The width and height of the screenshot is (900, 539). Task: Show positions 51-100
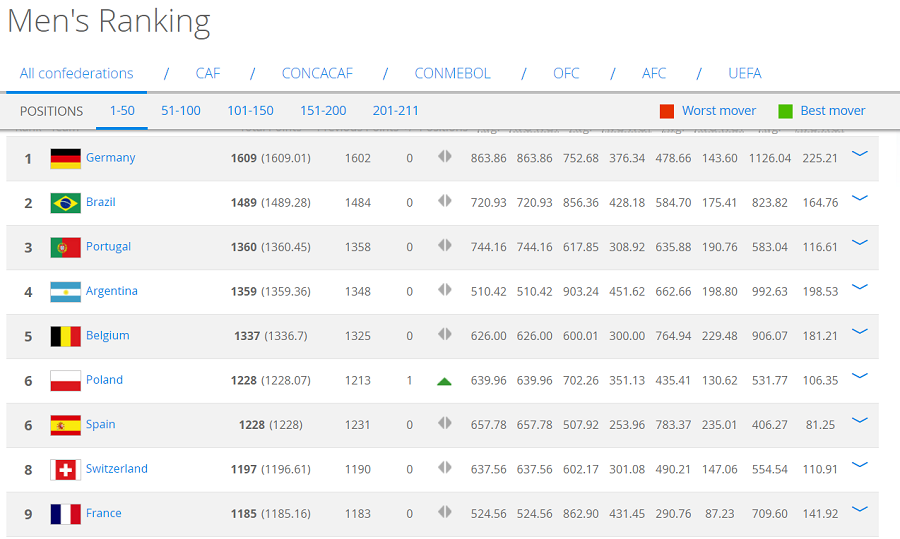(181, 111)
